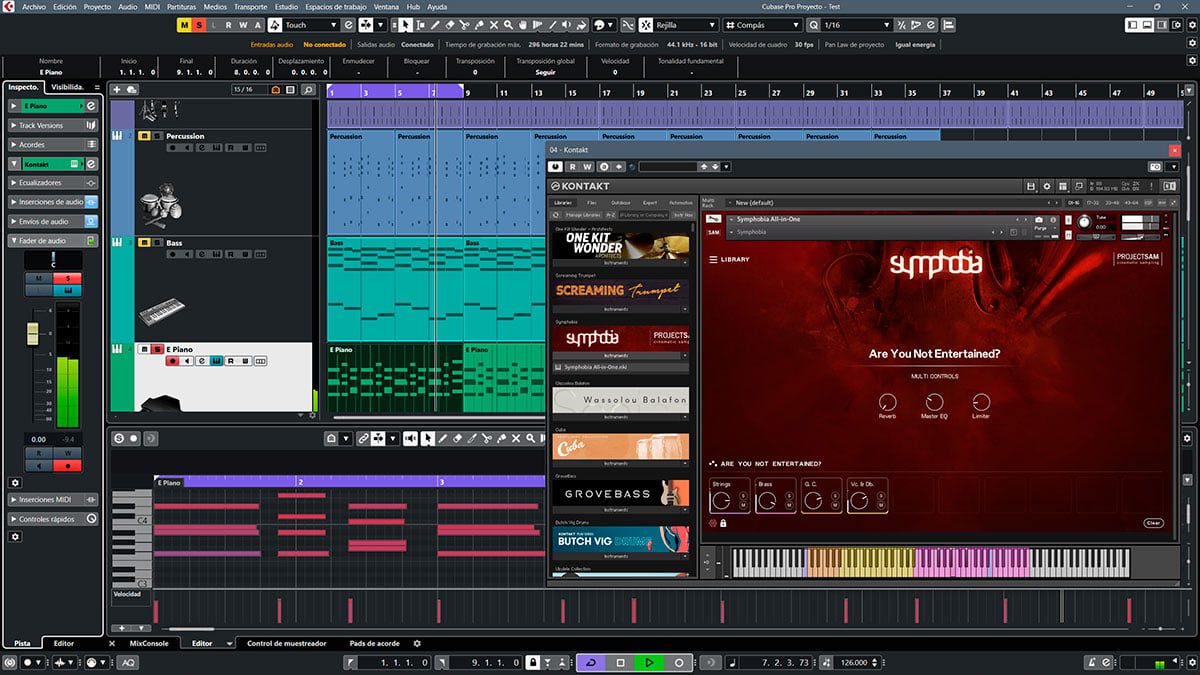Toggle global Solo S button in toolbar
The height and width of the screenshot is (675, 1200).
pyautogui.click(x=199, y=25)
